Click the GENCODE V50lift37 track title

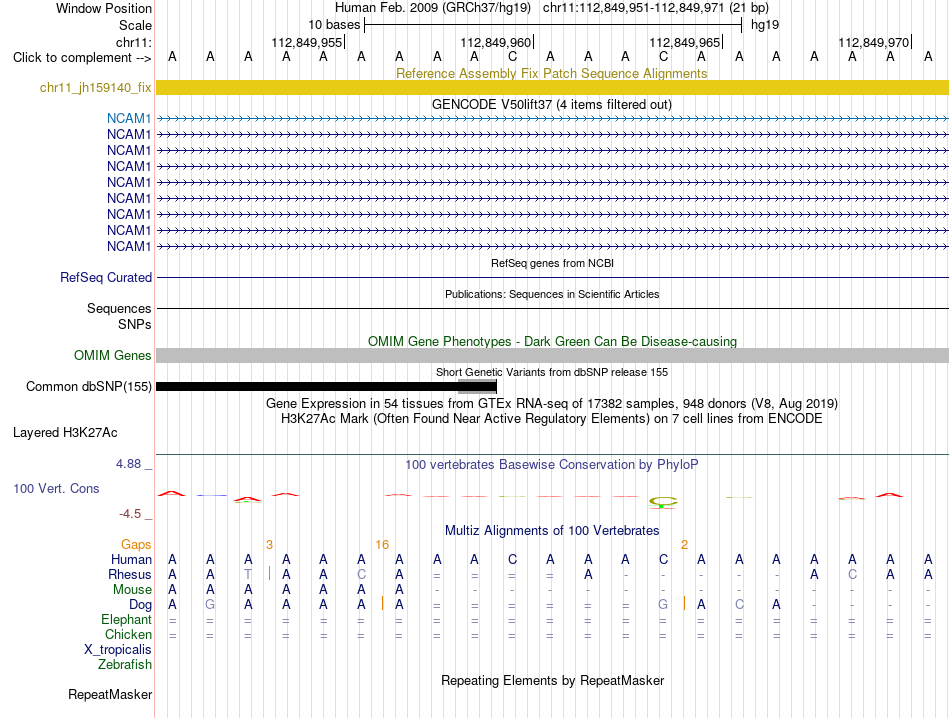point(552,104)
